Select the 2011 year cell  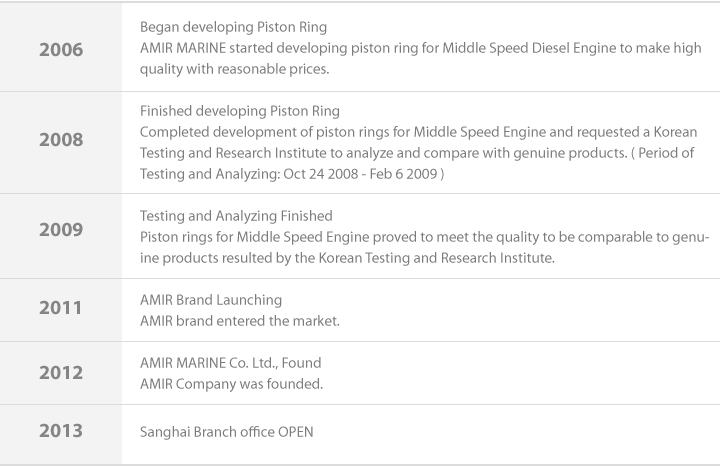pyautogui.click(x=61, y=309)
